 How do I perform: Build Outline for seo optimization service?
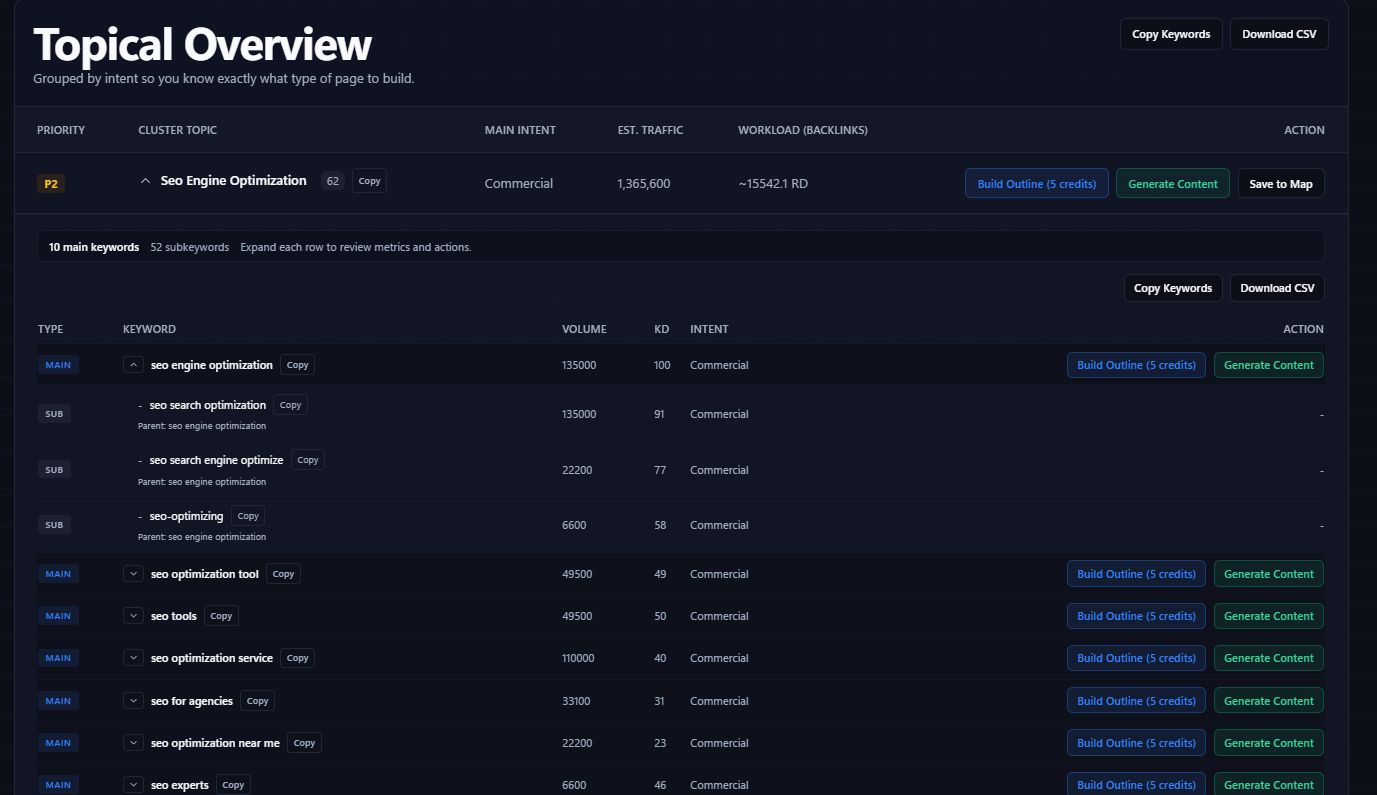1136,658
